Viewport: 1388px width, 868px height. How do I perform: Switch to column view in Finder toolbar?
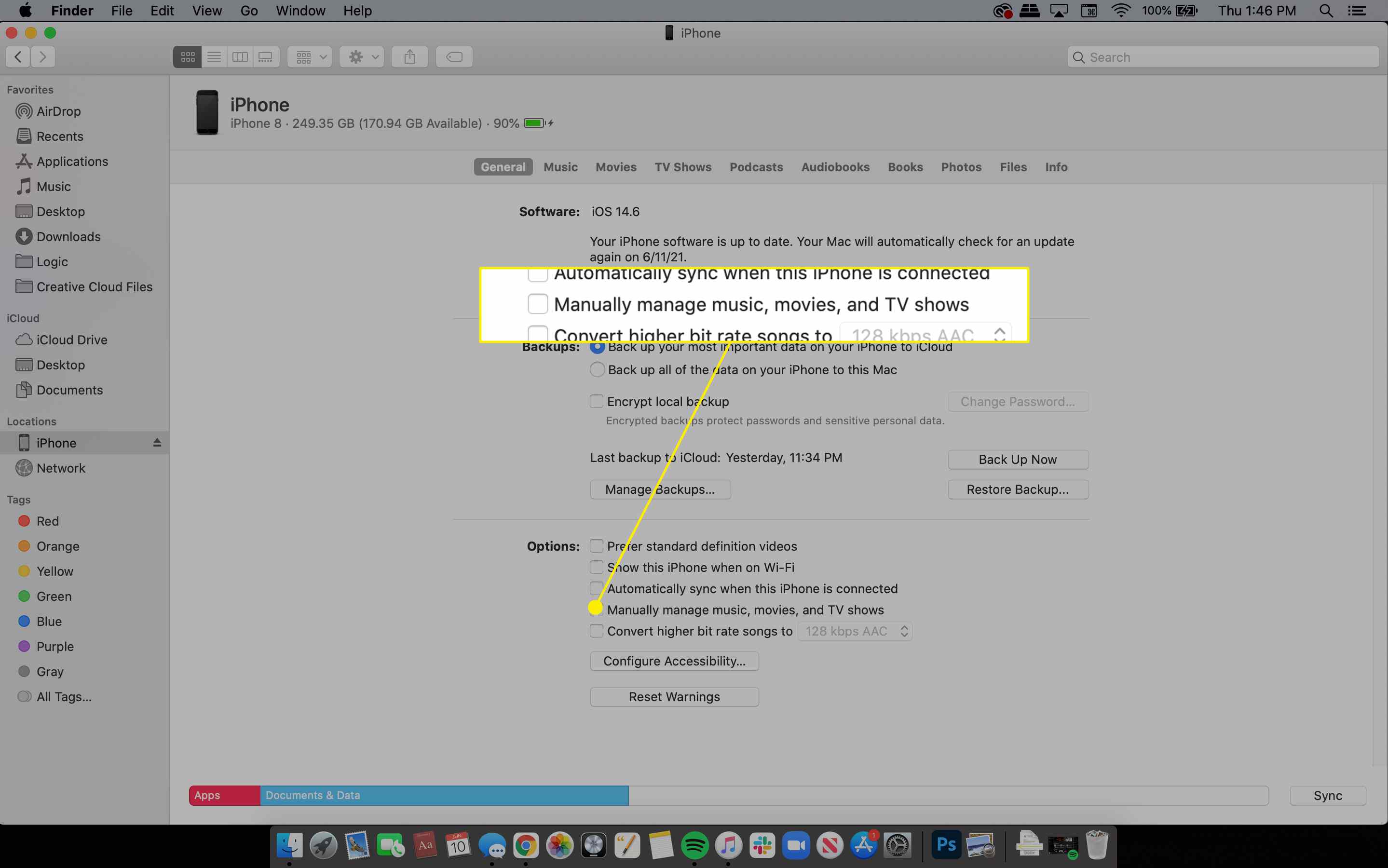coord(240,57)
